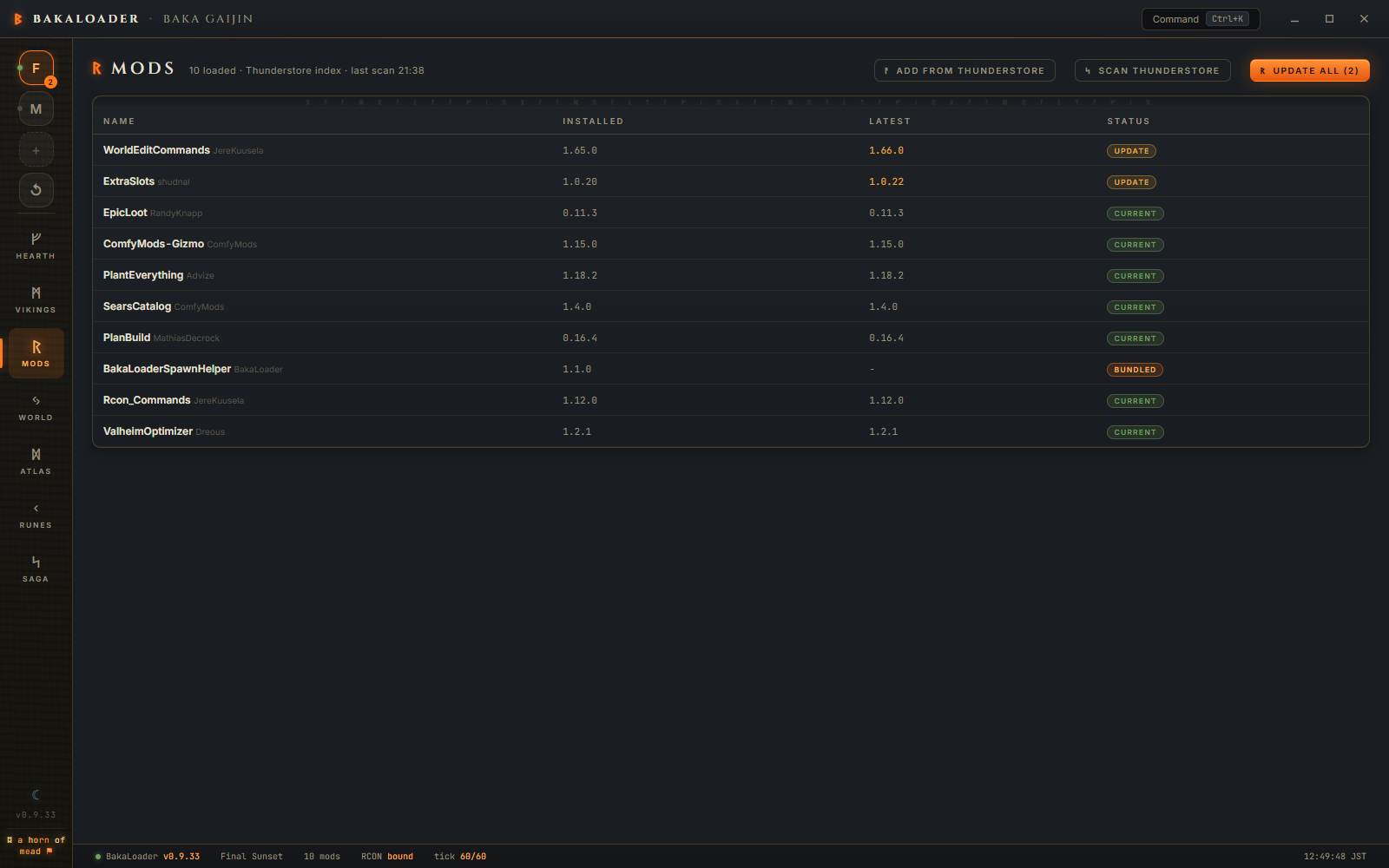Select the F server profile icon

click(x=36, y=68)
